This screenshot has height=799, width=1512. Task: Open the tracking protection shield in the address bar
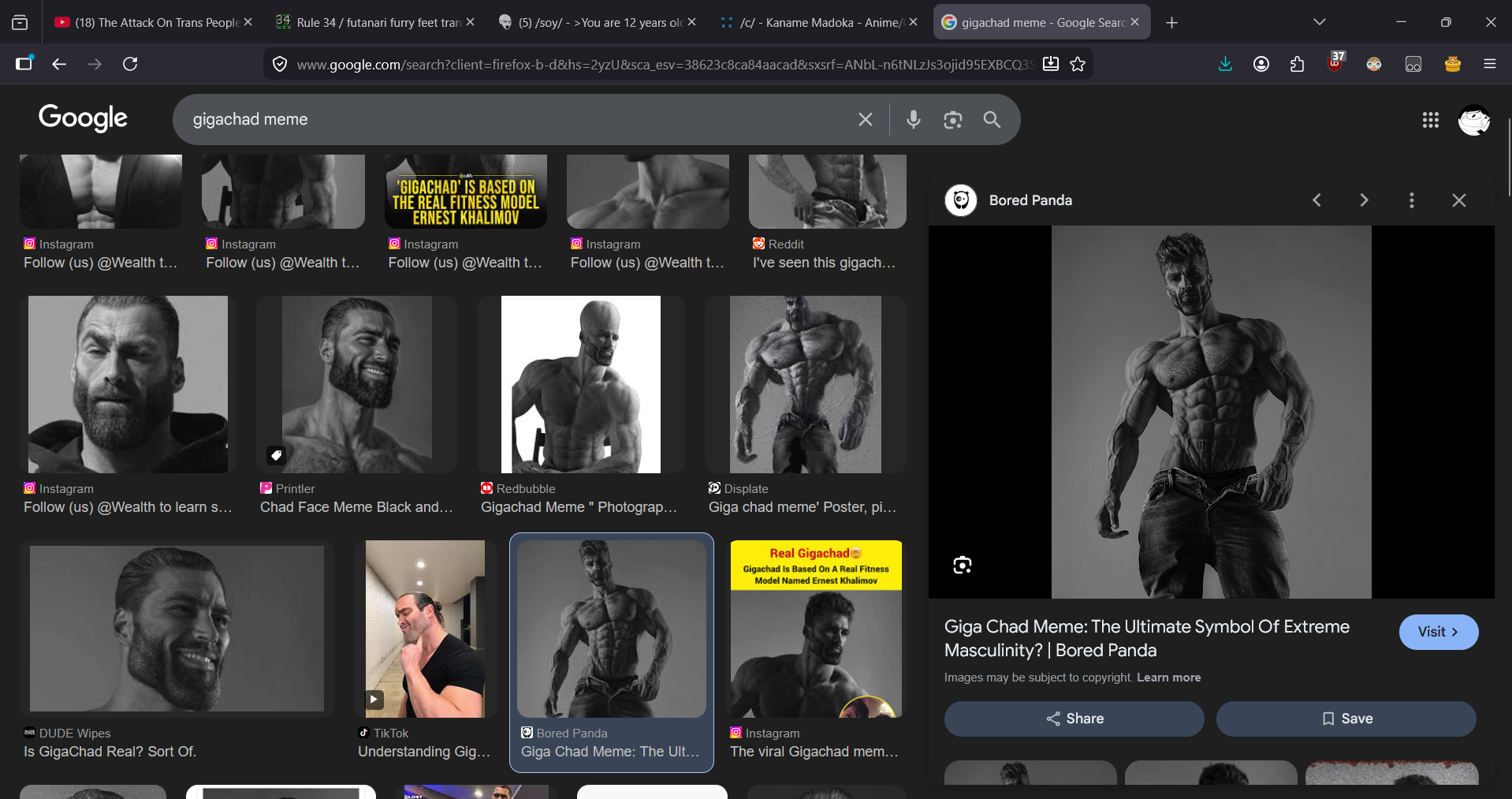[x=280, y=64]
